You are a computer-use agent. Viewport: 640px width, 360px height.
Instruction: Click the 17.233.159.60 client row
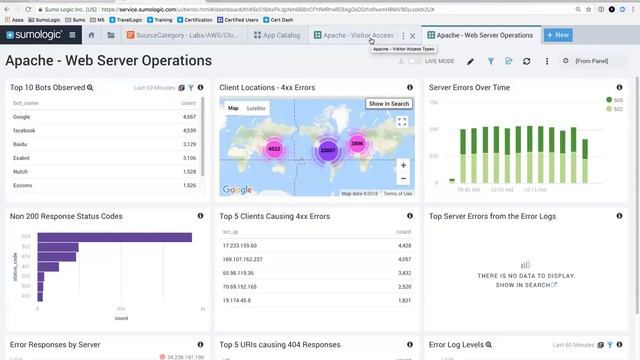click(x=317, y=246)
